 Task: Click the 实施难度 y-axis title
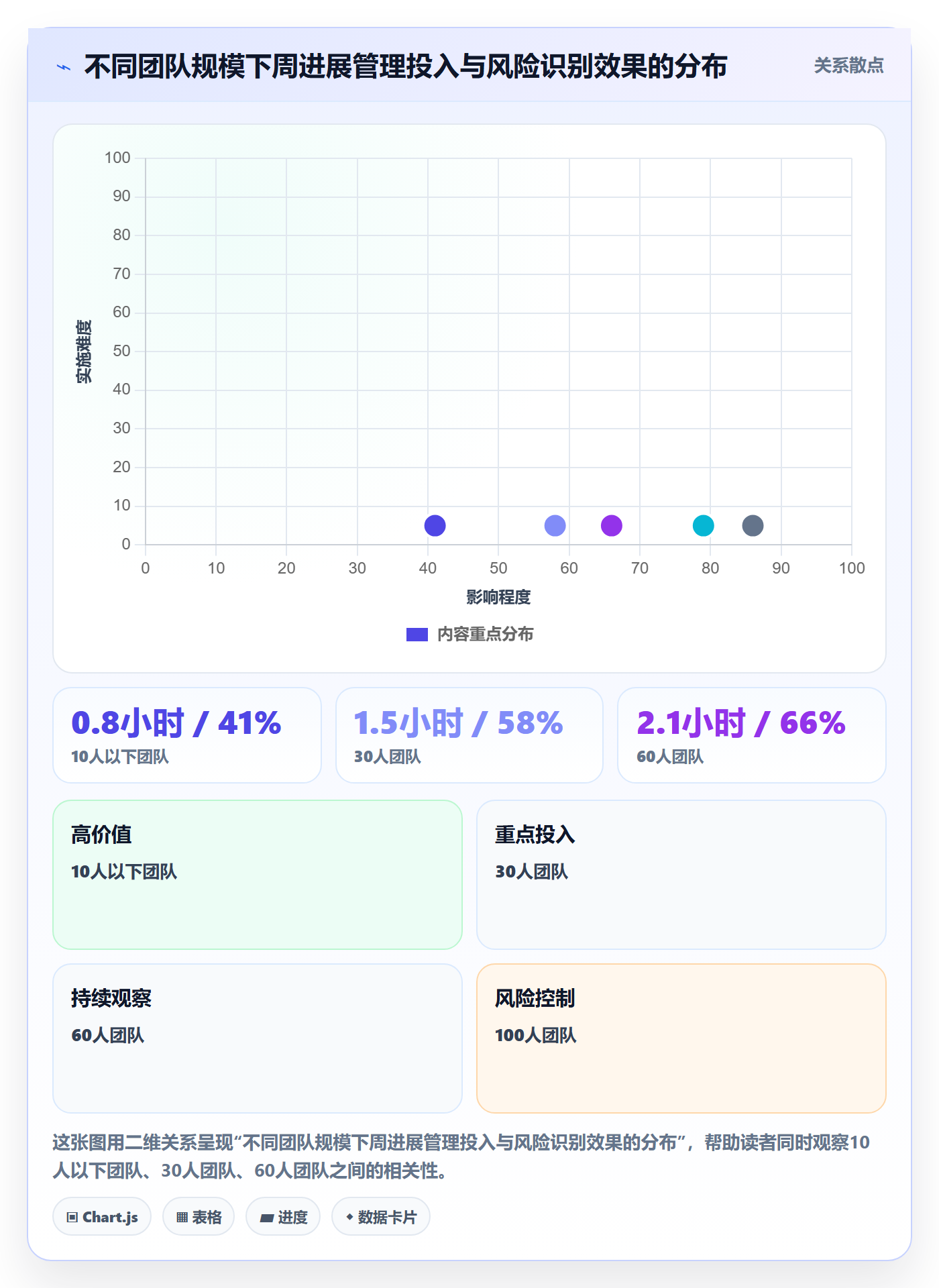point(84,351)
